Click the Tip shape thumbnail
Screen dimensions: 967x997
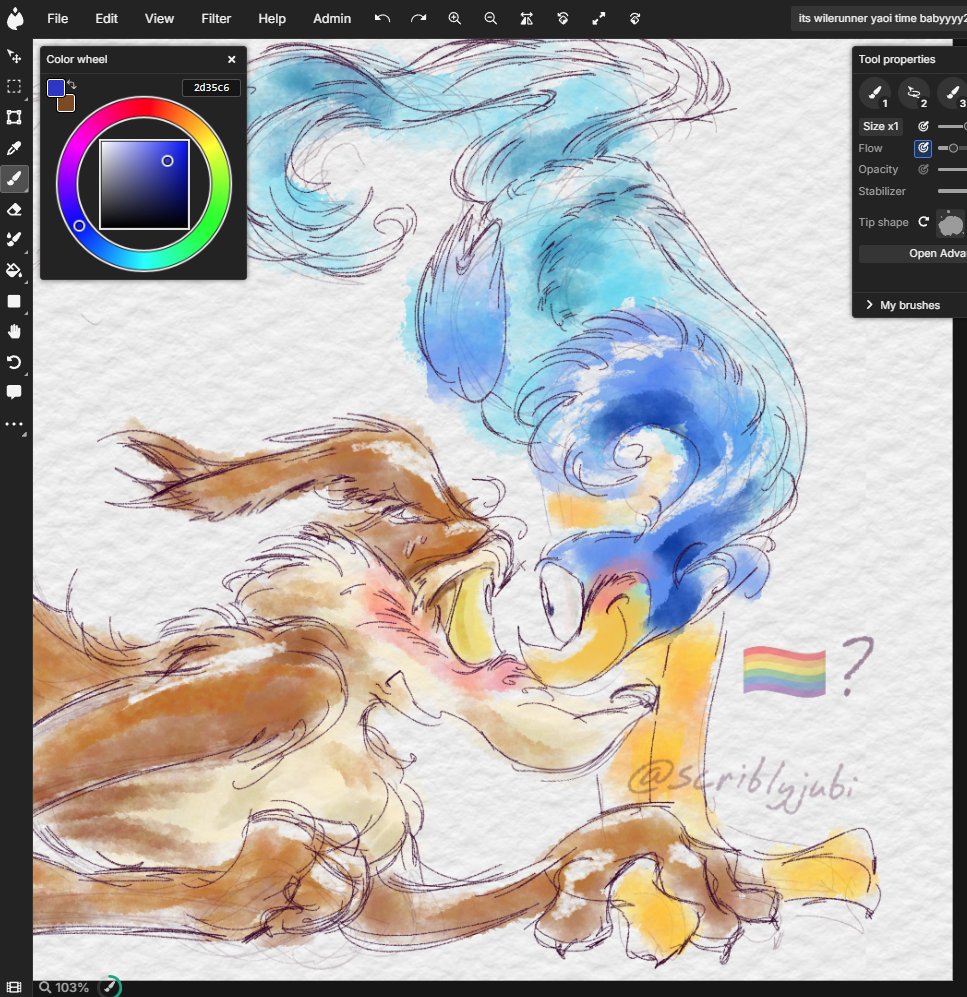(x=951, y=224)
